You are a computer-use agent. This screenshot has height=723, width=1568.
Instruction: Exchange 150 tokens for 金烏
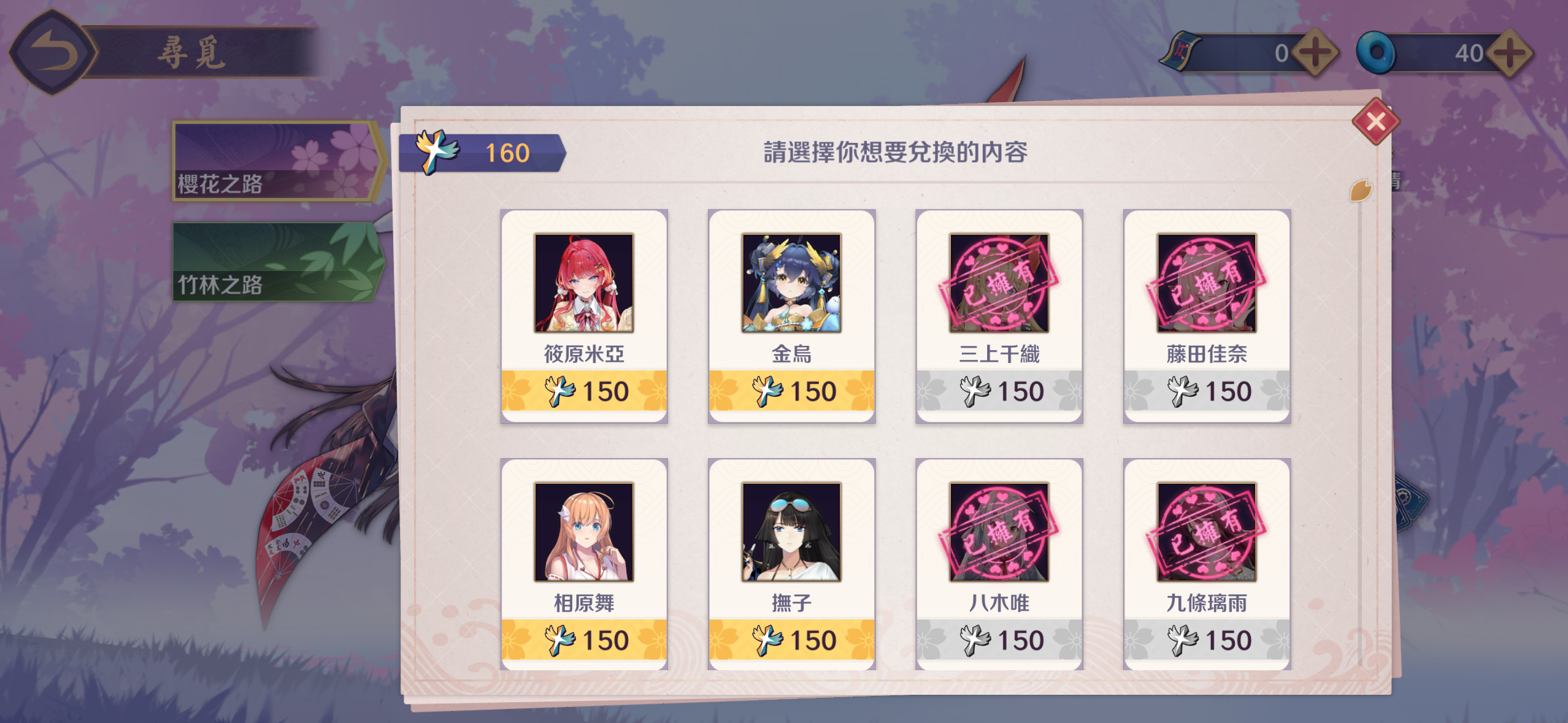click(791, 391)
